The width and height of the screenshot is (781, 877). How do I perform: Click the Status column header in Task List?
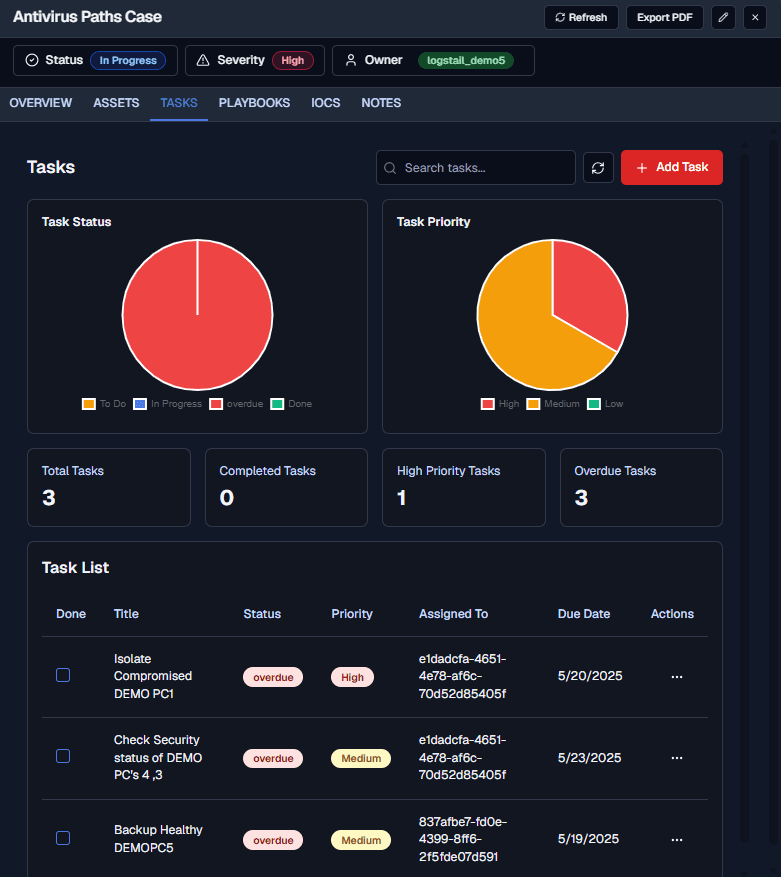click(x=262, y=614)
